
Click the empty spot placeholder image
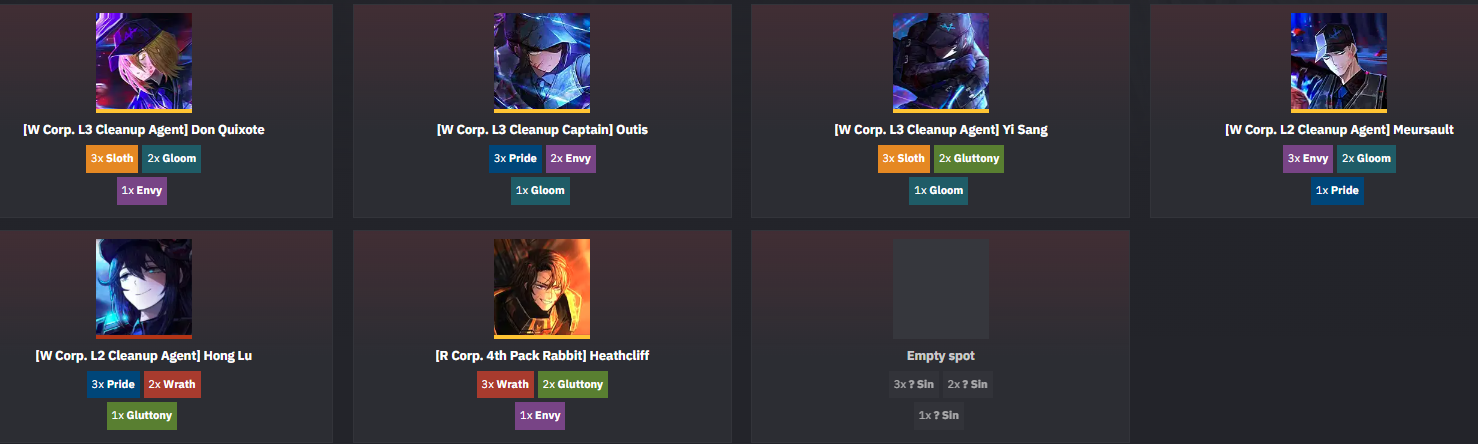coord(941,288)
